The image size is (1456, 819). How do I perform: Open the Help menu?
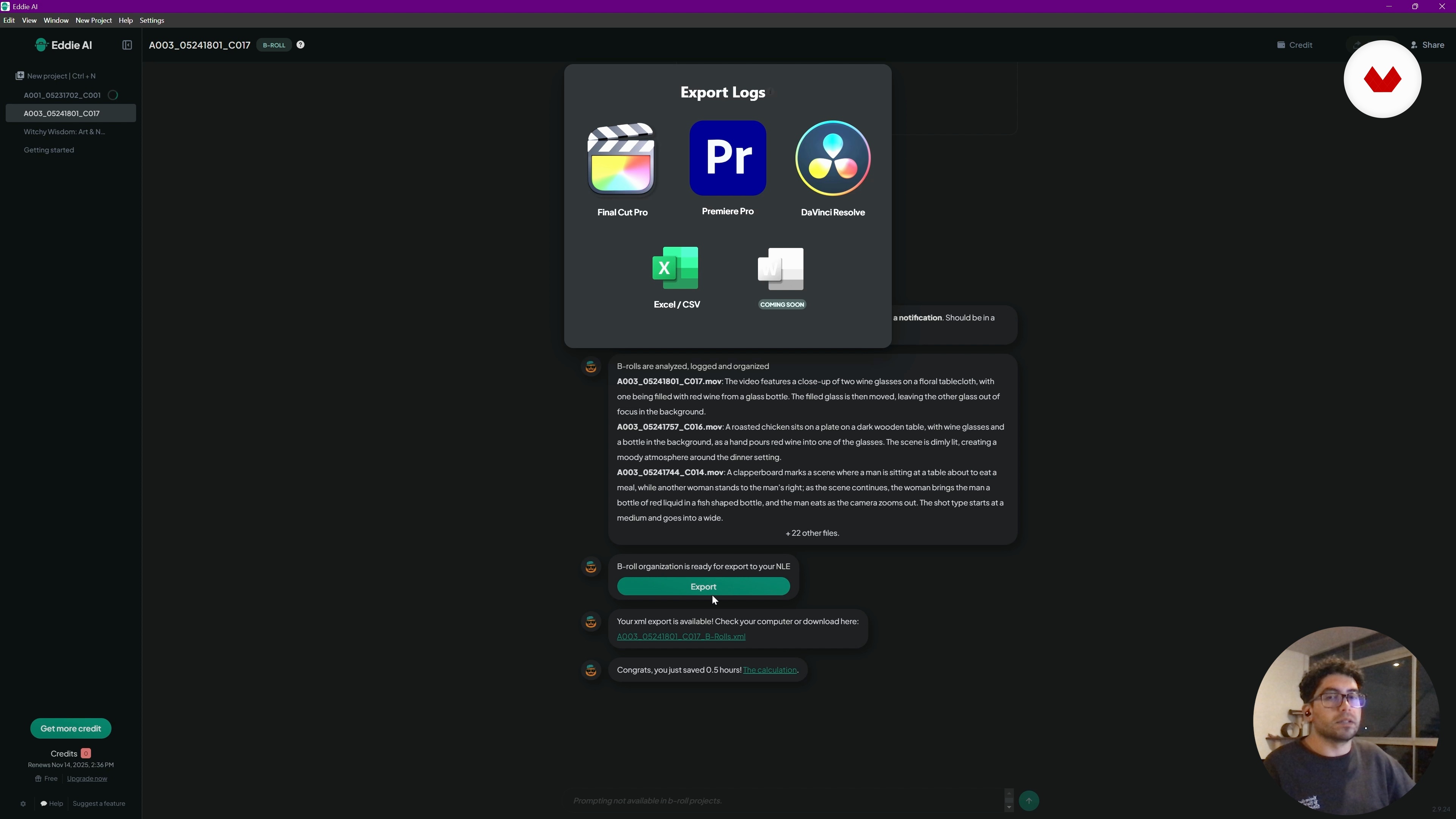point(126,20)
